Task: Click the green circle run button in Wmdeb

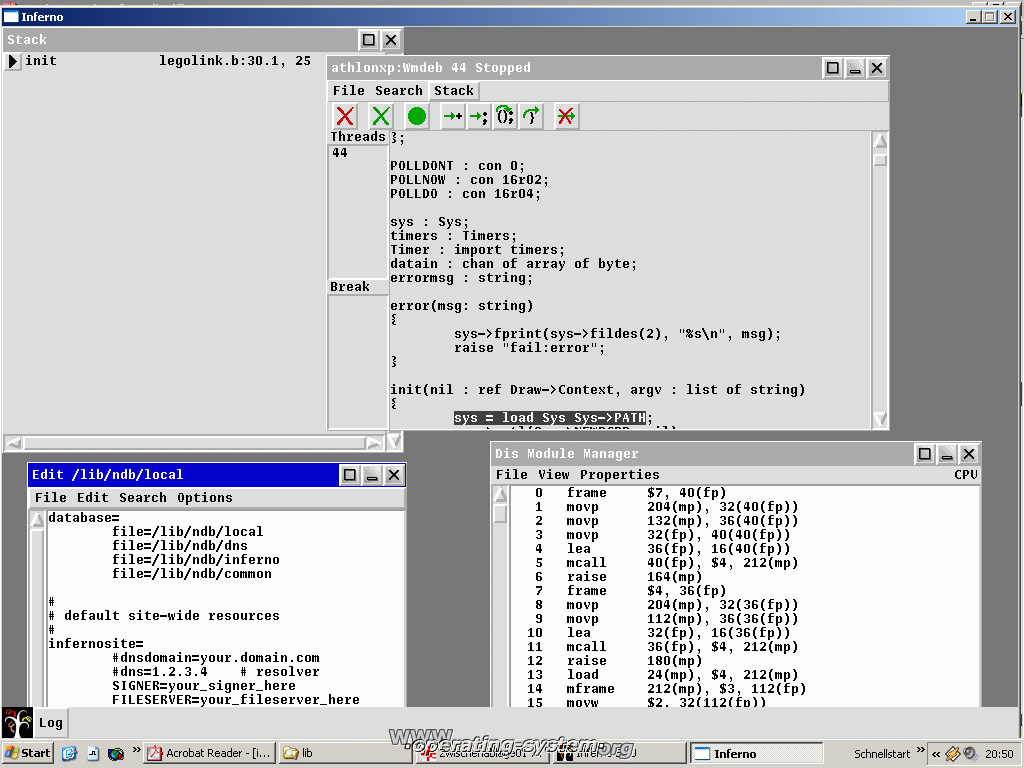Action: [417, 116]
